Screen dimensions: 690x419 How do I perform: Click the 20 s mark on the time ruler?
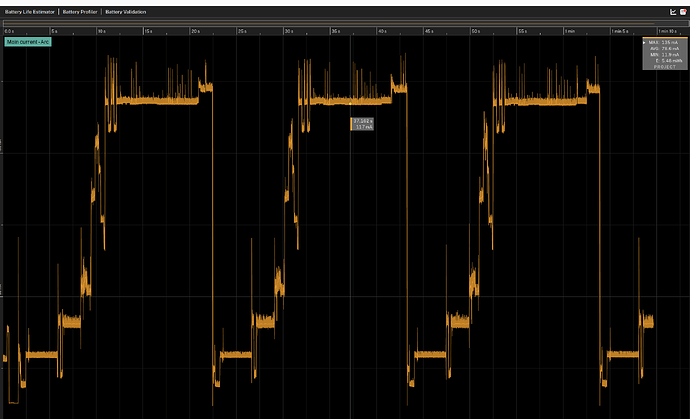(x=196, y=31)
